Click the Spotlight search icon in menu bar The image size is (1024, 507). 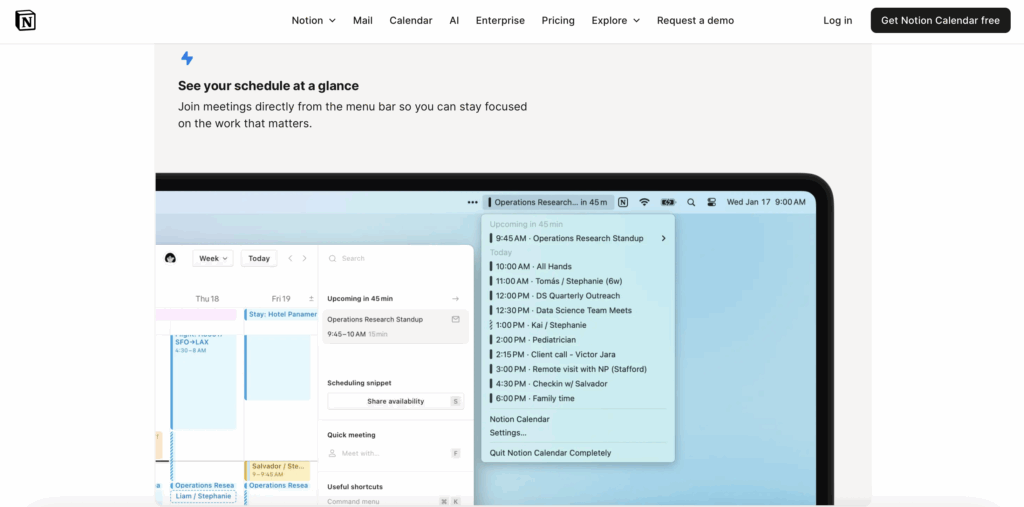691,203
